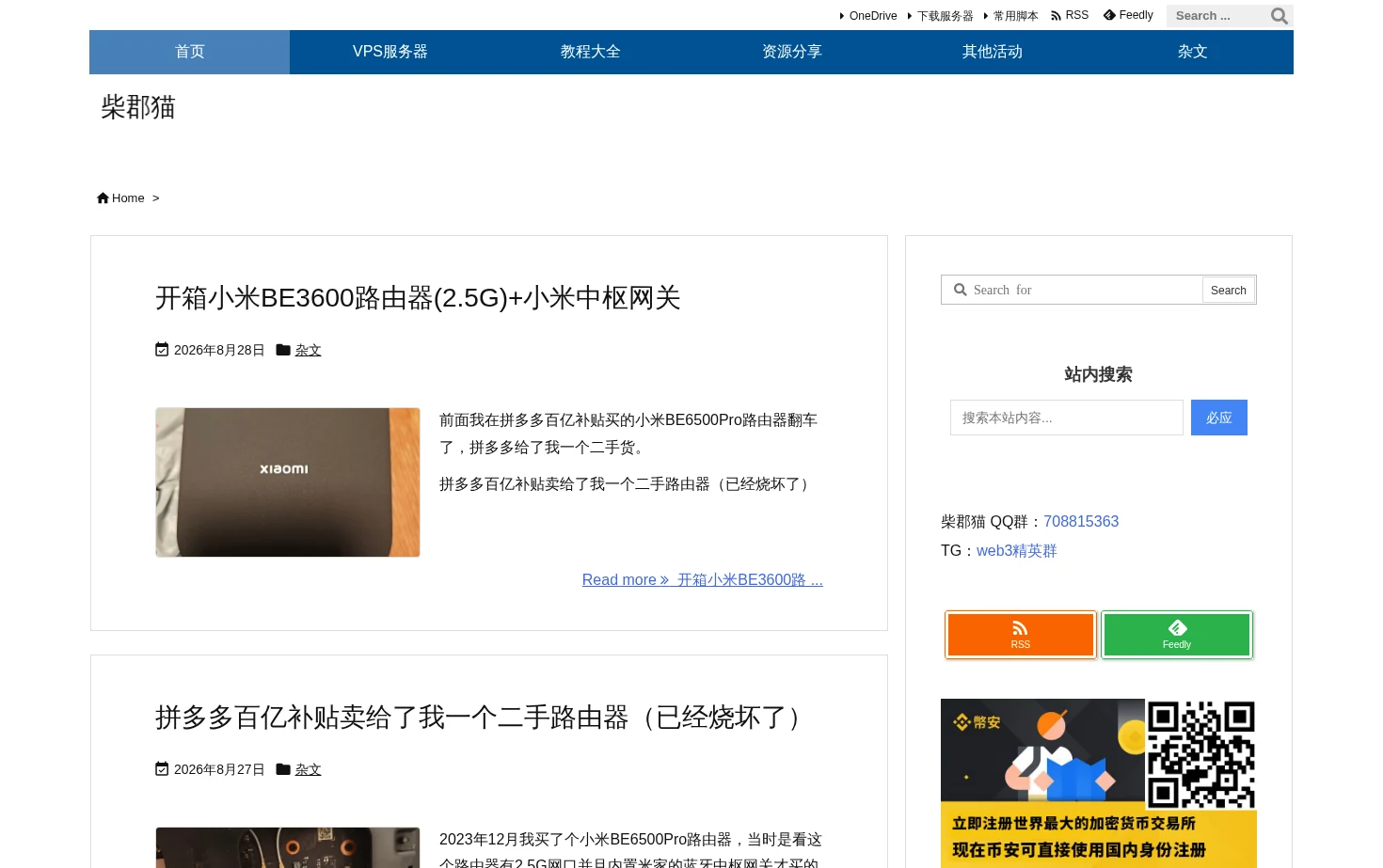Select the 杂文 navigation item
The height and width of the screenshot is (868, 1383).
click(1193, 52)
